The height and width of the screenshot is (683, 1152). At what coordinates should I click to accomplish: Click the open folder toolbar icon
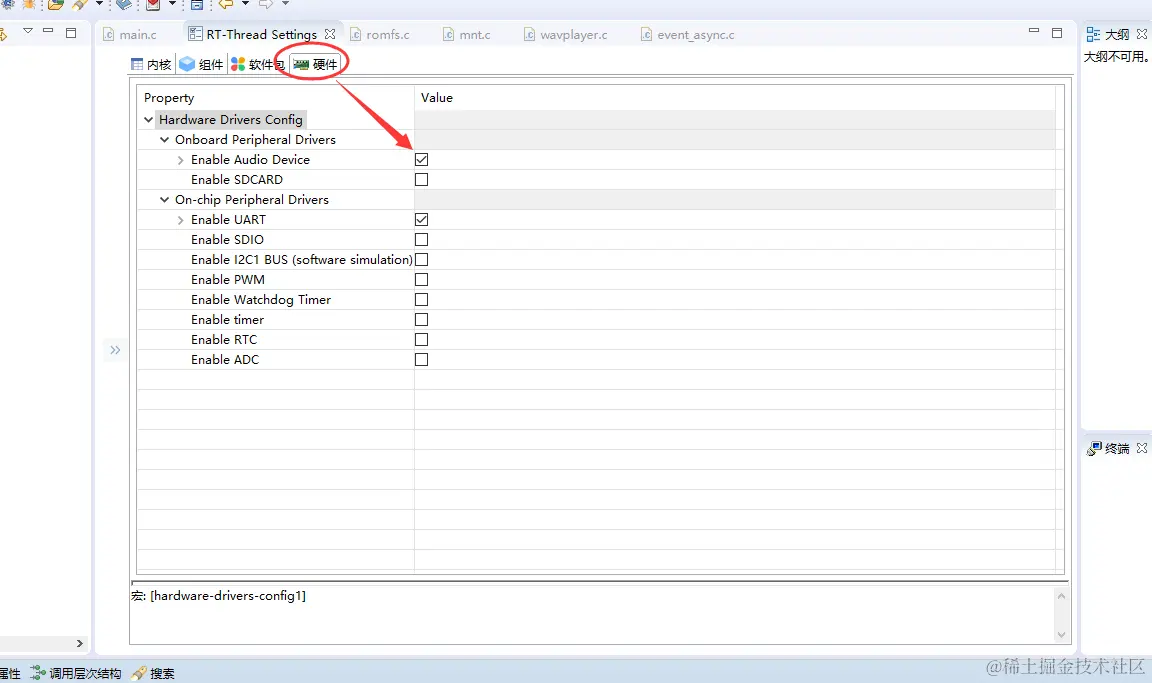(56, 4)
